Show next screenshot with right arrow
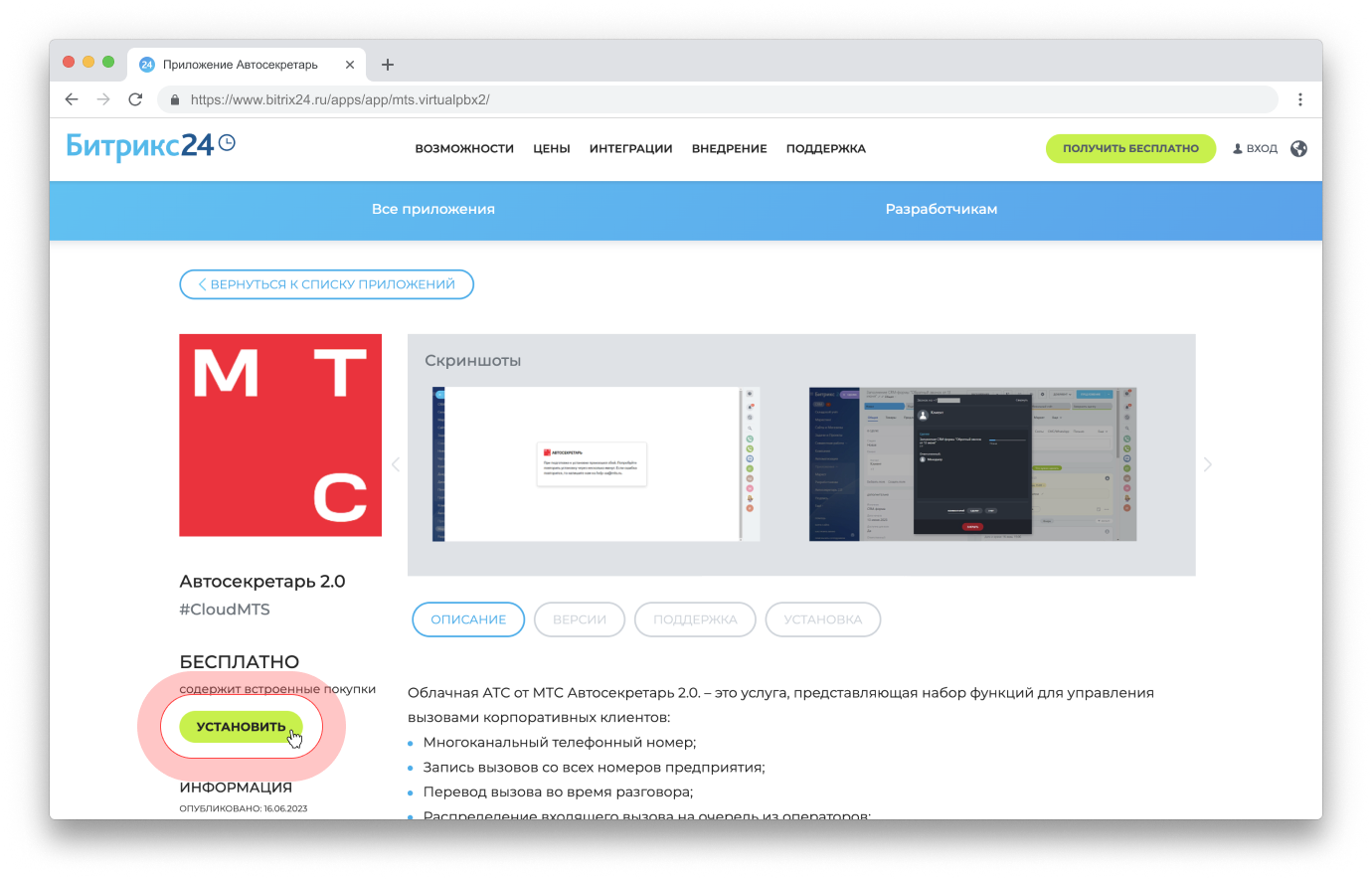The width and height of the screenshot is (1372, 879). point(1208,464)
